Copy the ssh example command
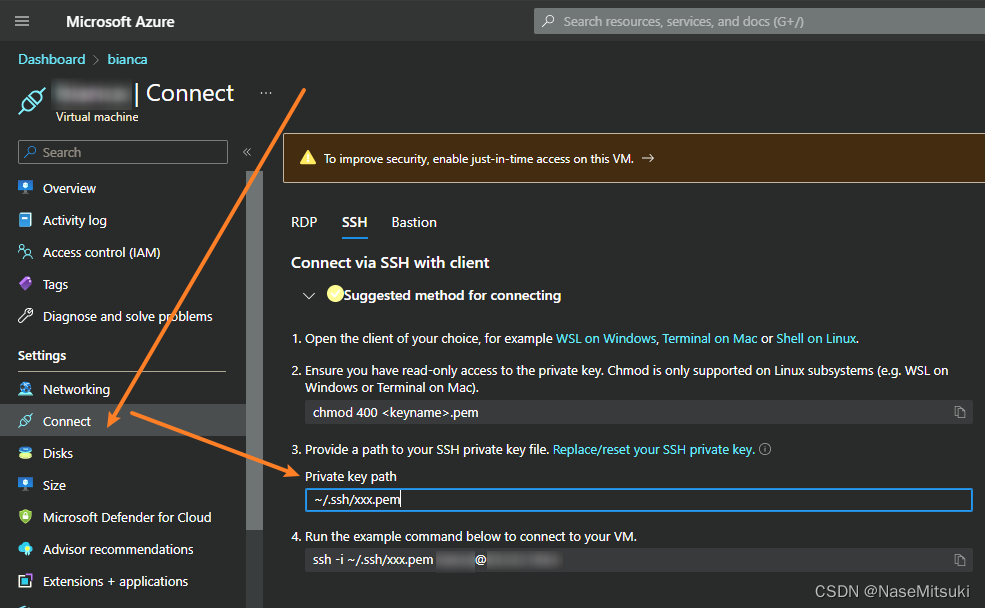 pos(960,559)
